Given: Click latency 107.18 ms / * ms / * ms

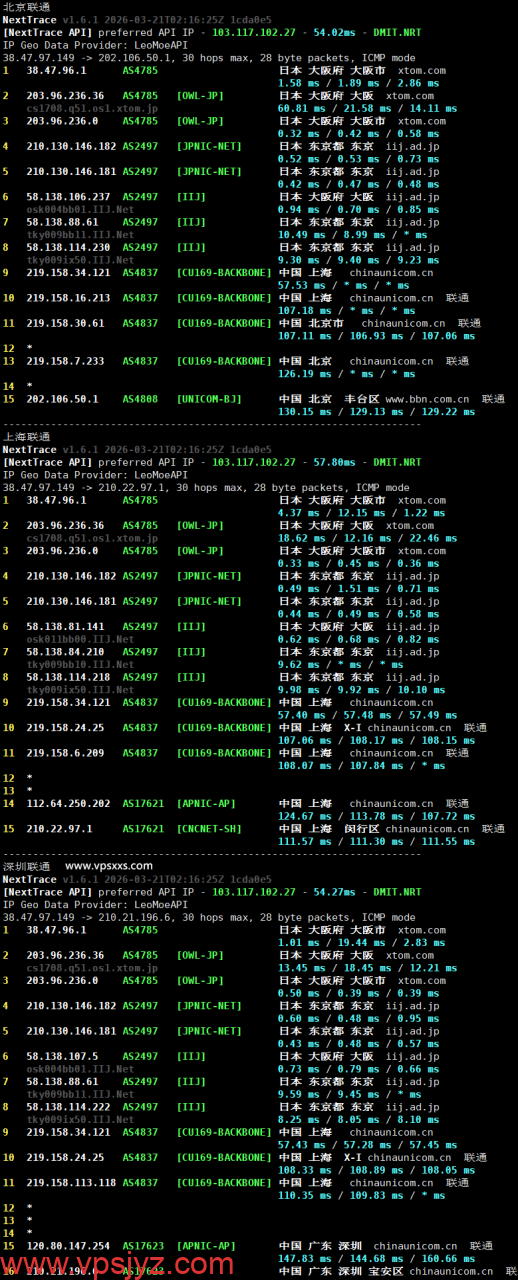Looking at the screenshot, I should (x=345, y=310).
